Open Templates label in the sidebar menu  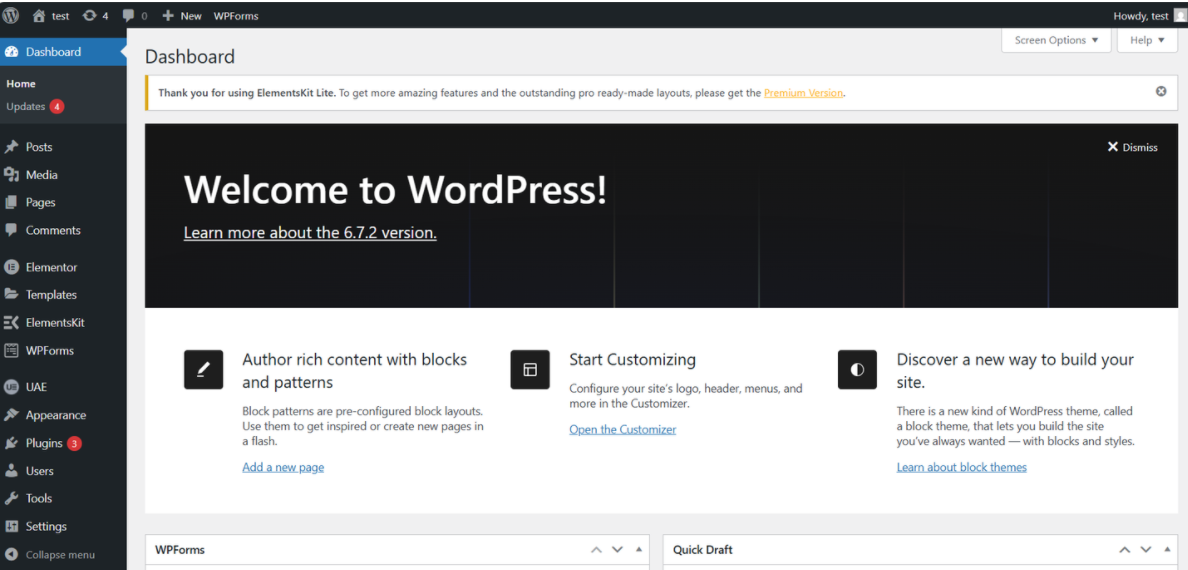click(52, 295)
